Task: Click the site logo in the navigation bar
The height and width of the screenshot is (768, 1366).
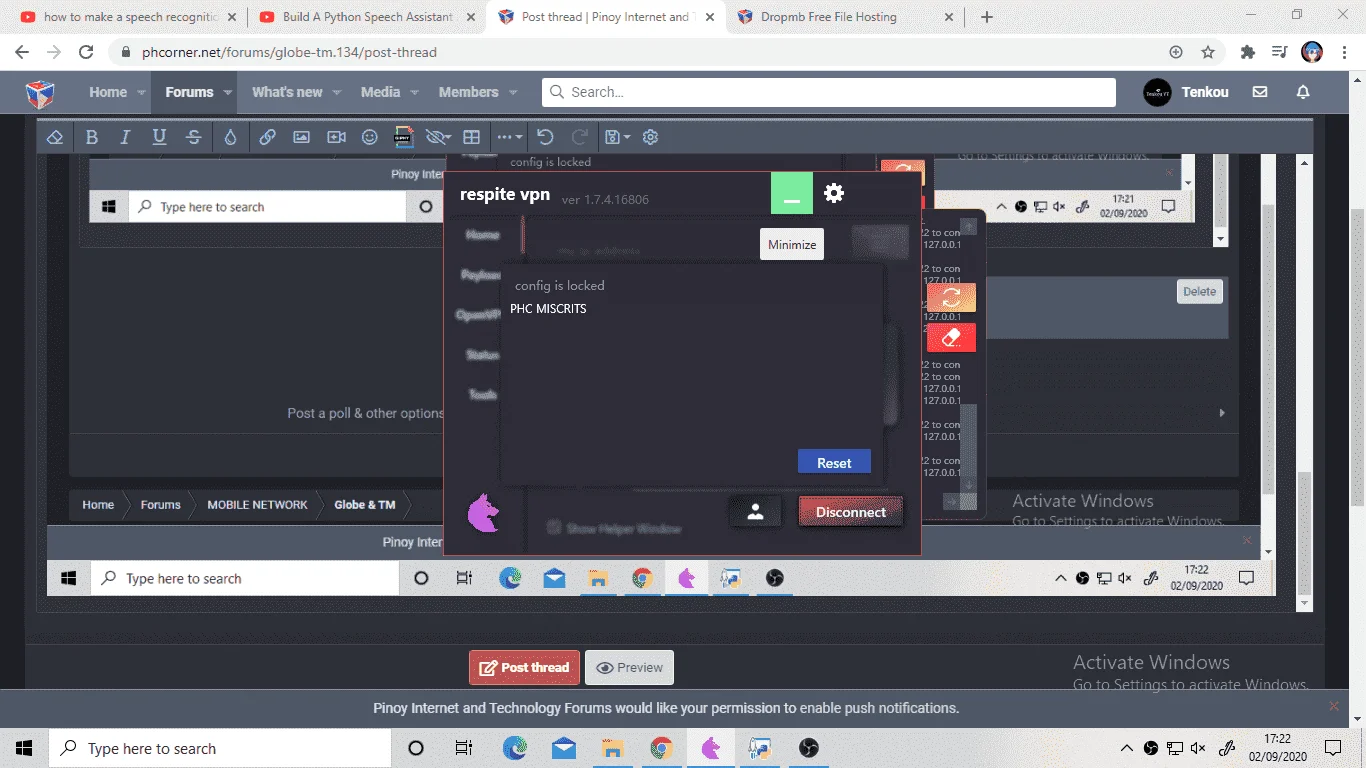Action: click(x=40, y=93)
